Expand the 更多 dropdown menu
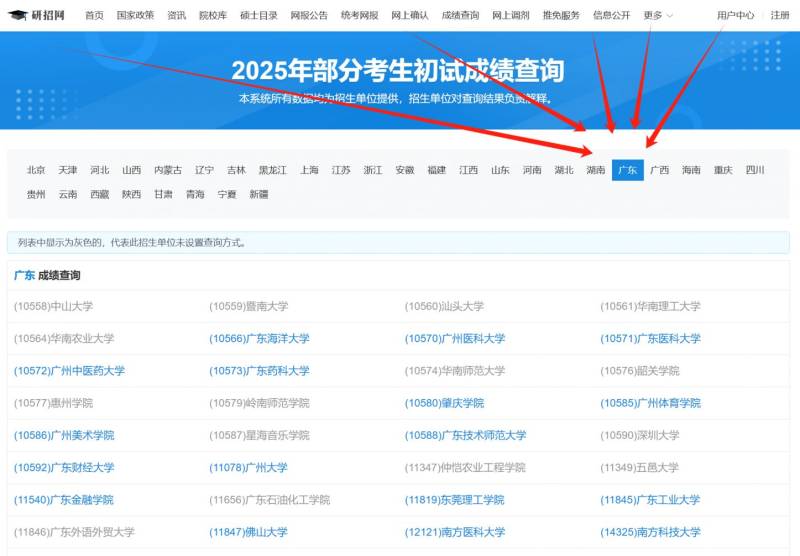Image resolution: width=800 pixels, height=556 pixels. click(x=658, y=15)
